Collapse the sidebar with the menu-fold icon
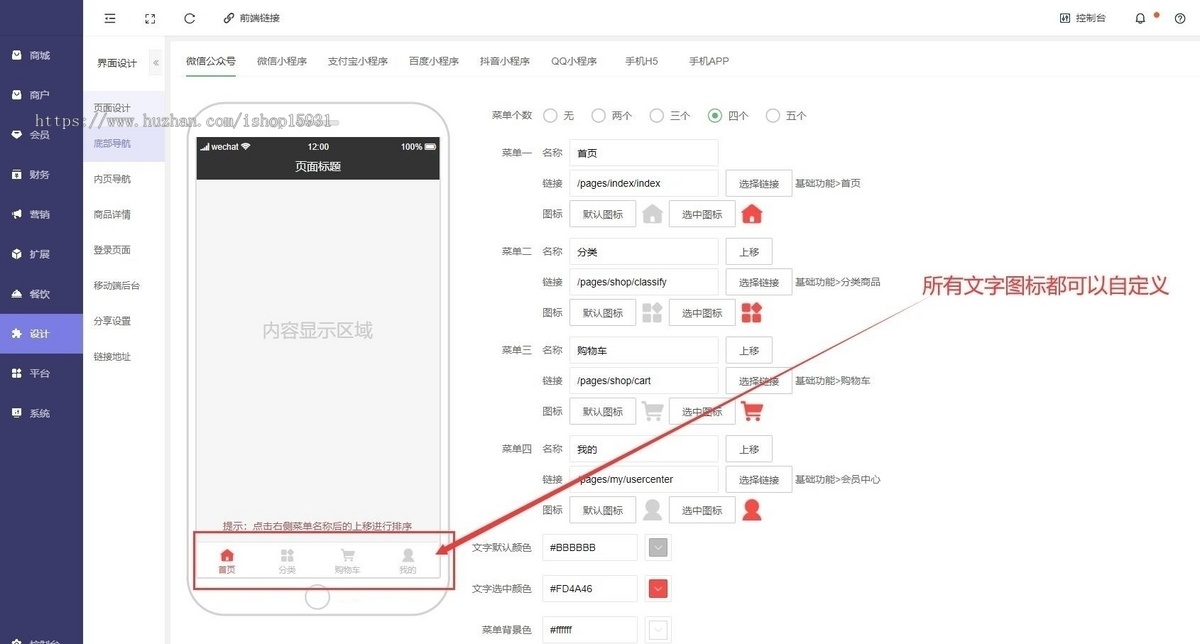1200x644 pixels. pyautogui.click(x=110, y=18)
